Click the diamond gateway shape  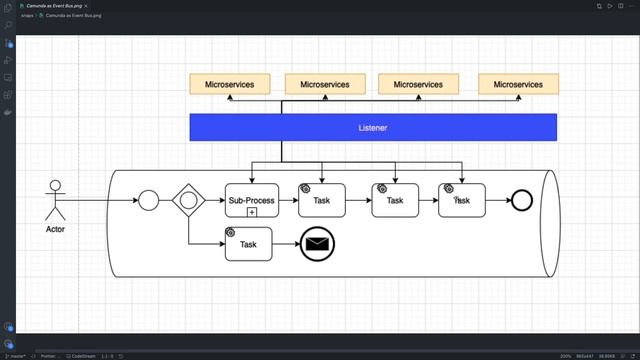pos(189,200)
